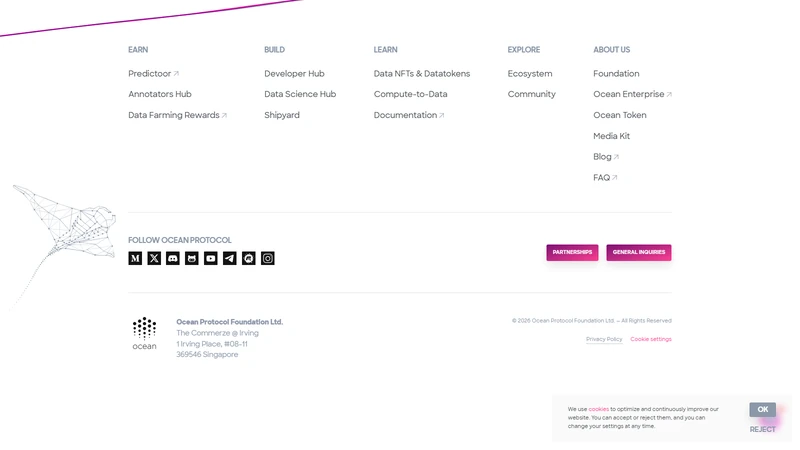This screenshot has height=450, width=800.
Task: Open the Blog link
Action: pos(606,157)
